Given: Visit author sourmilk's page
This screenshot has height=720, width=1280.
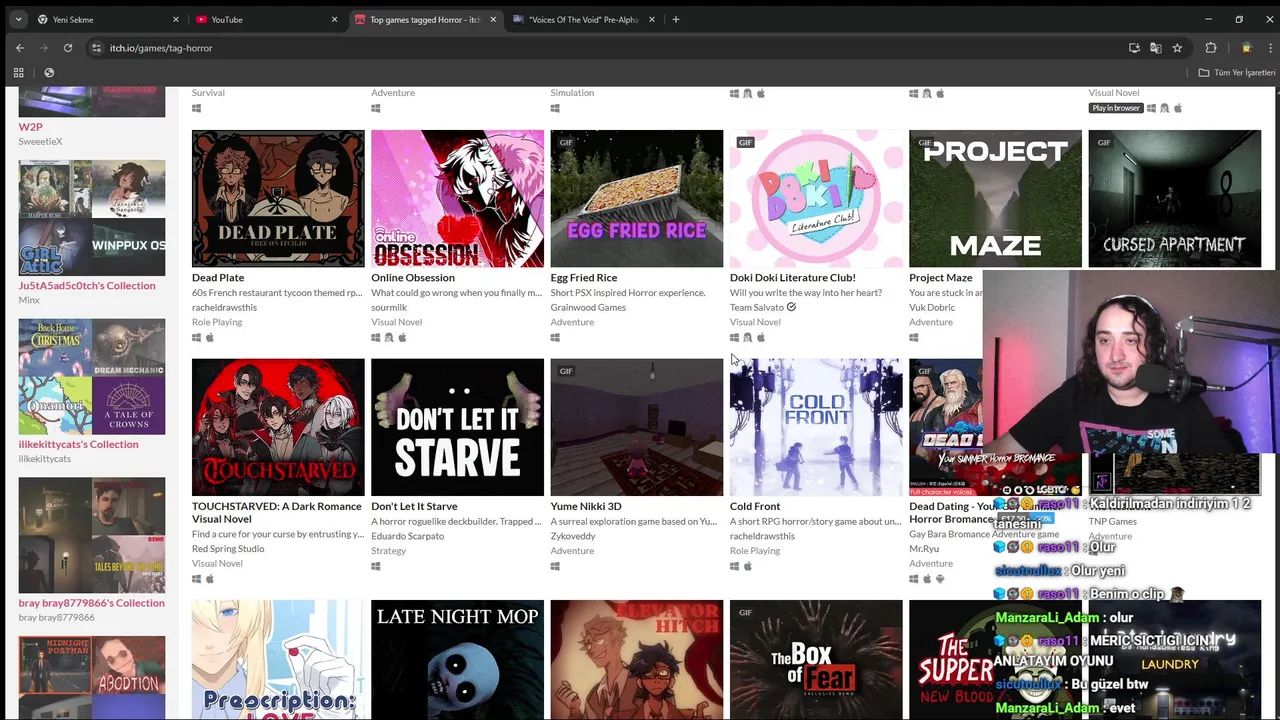Looking at the screenshot, I should (389, 307).
